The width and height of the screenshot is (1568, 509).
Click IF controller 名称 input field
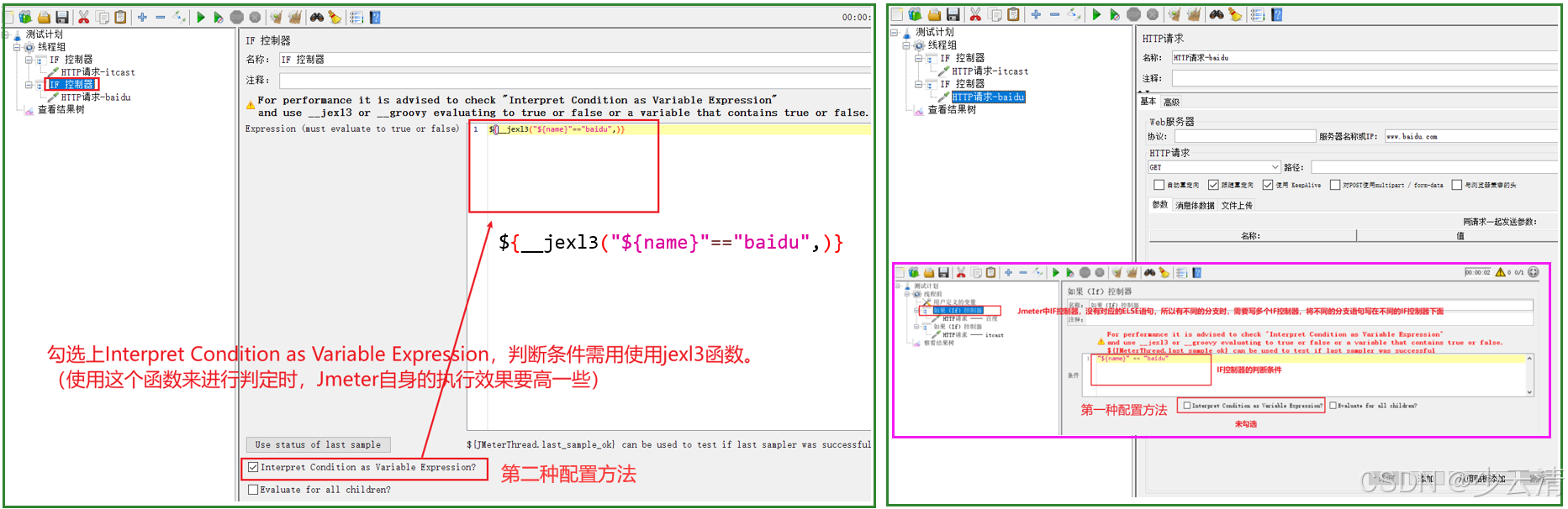[x=575, y=60]
